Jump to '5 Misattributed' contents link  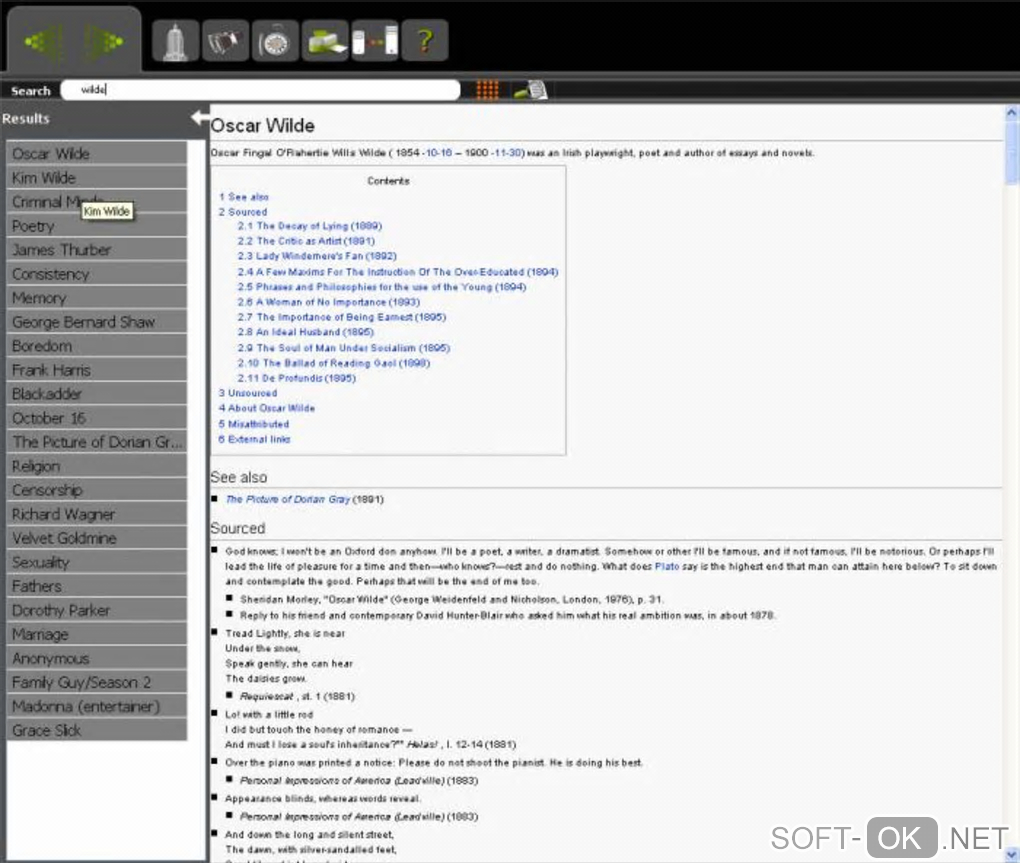254,424
